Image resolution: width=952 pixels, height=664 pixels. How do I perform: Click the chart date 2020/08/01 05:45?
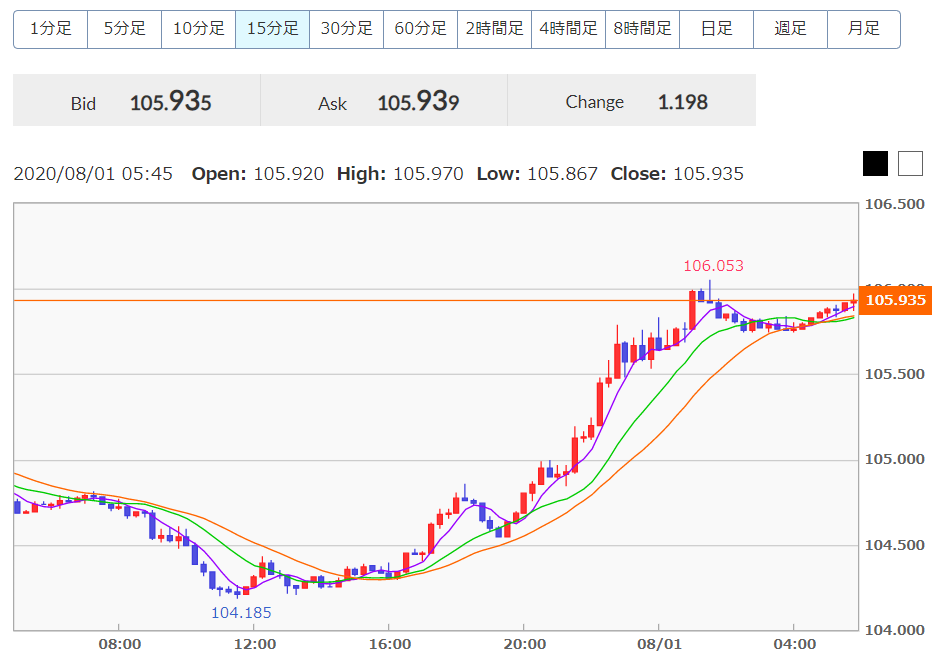pyautogui.click(x=93, y=174)
